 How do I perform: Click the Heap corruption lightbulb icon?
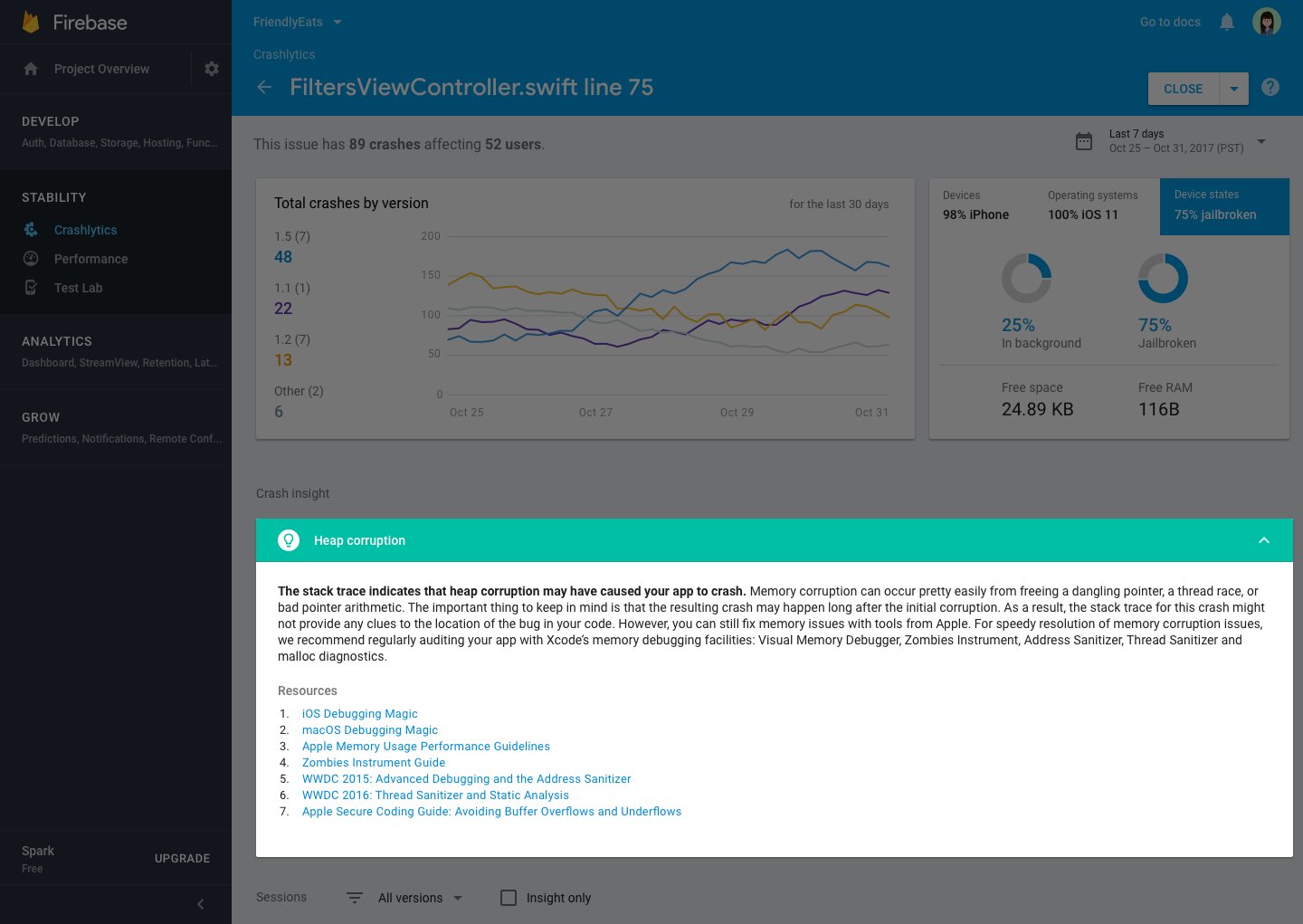(x=289, y=540)
